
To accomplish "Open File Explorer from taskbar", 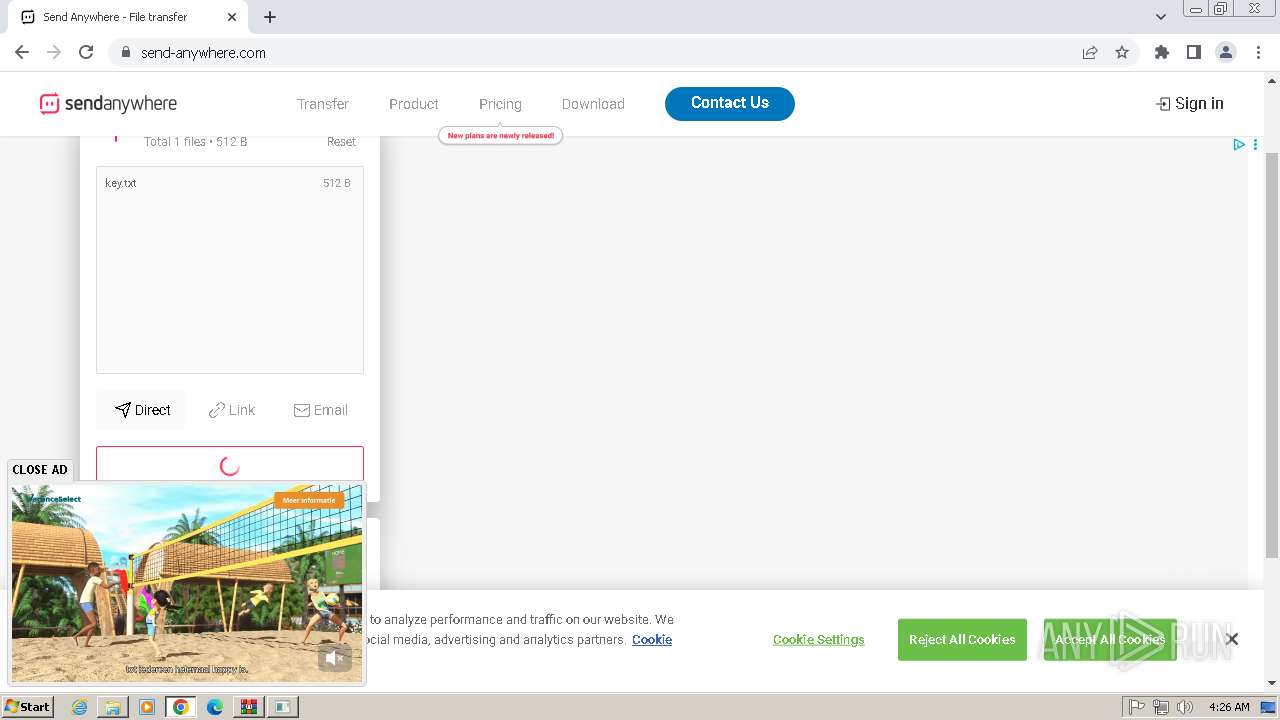I will tap(113, 707).
